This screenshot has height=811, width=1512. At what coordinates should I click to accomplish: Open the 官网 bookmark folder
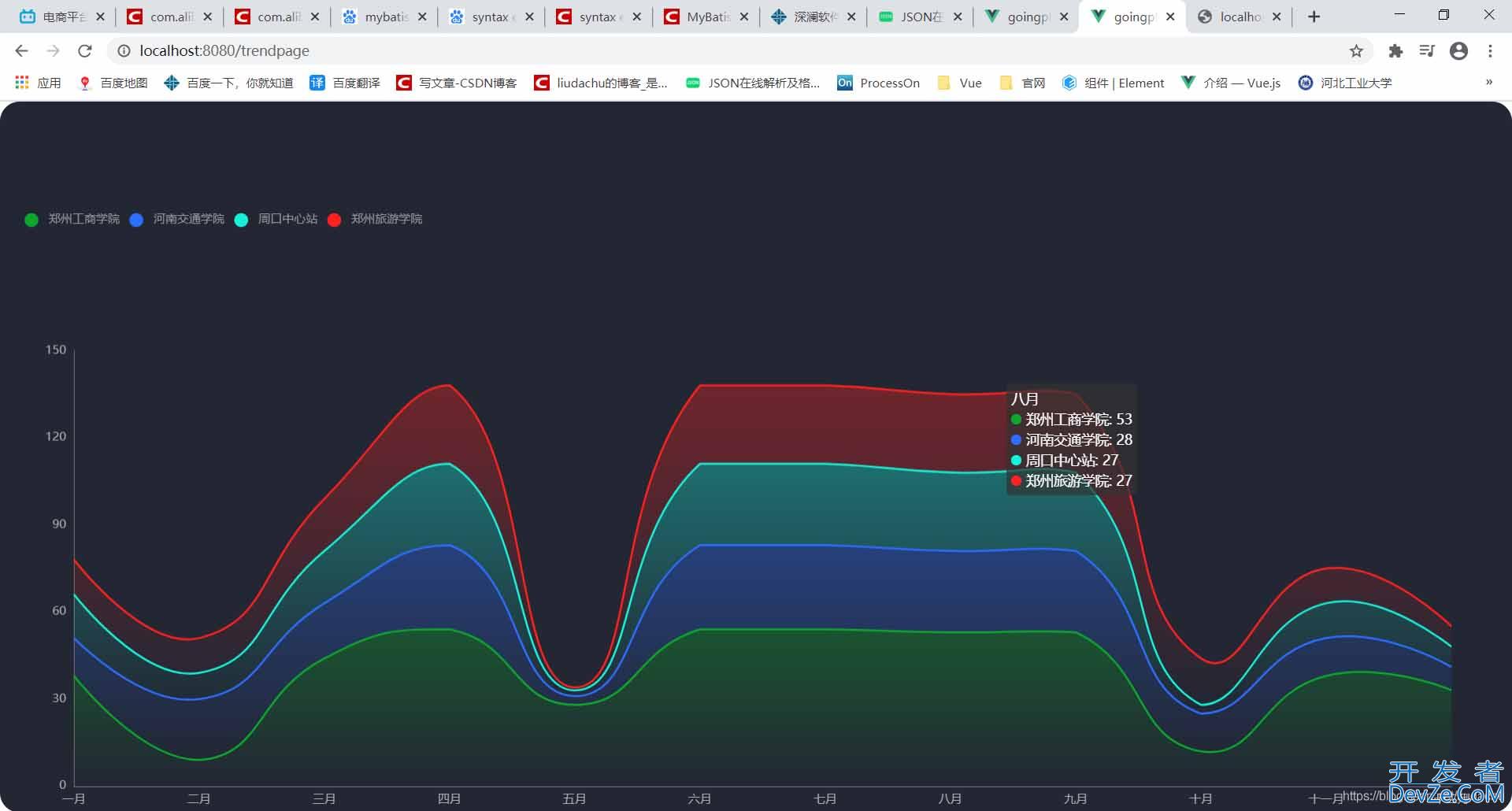point(1022,83)
